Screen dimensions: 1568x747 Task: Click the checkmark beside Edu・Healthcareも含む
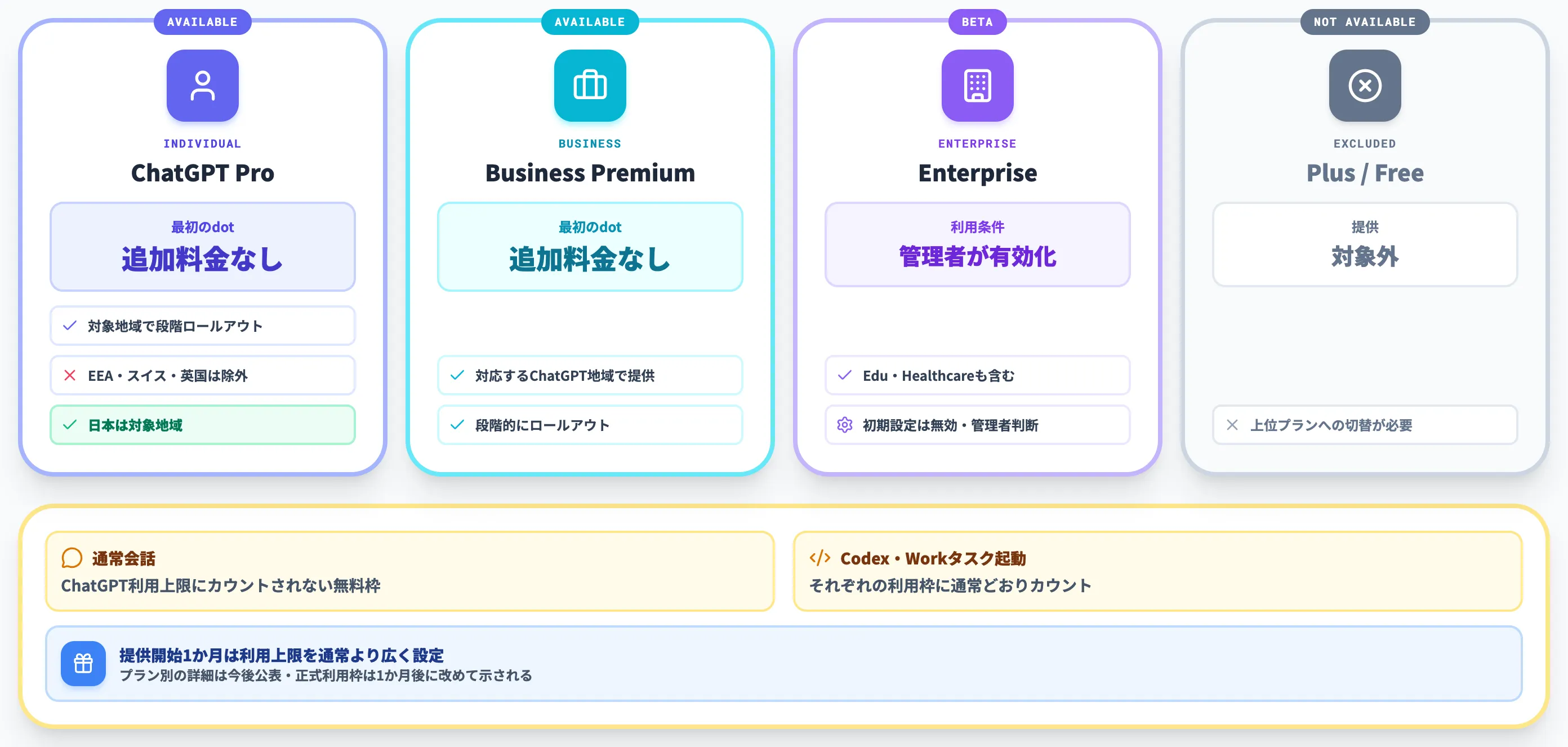coord(844,376)
